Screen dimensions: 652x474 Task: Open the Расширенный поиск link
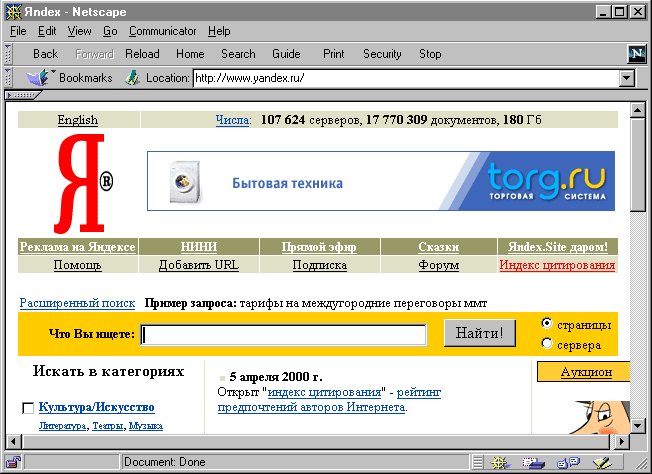77,303
